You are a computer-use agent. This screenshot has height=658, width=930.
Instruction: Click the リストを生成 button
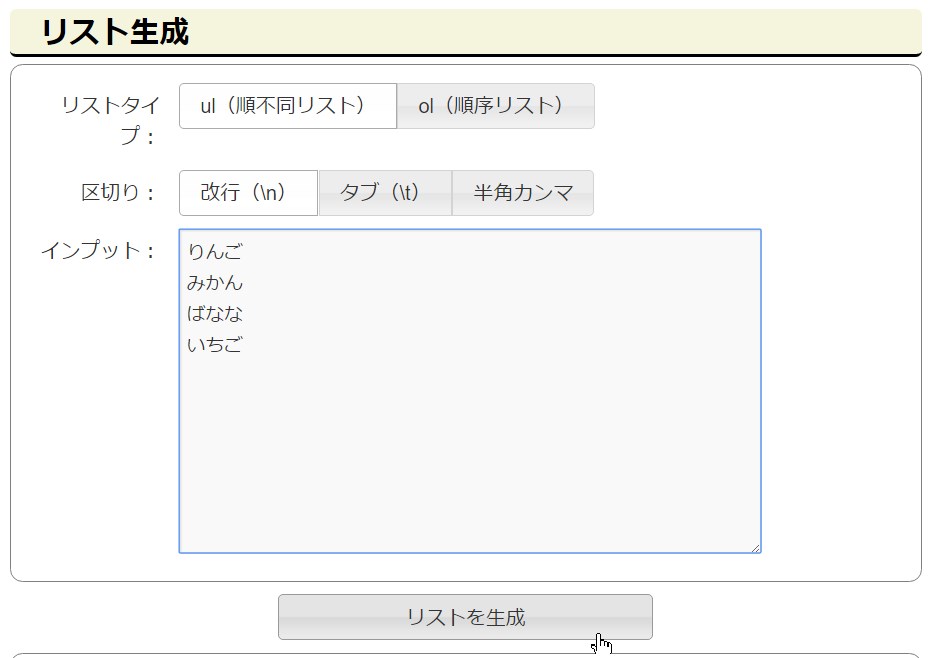pyautogui.click(x=466, y=617)
